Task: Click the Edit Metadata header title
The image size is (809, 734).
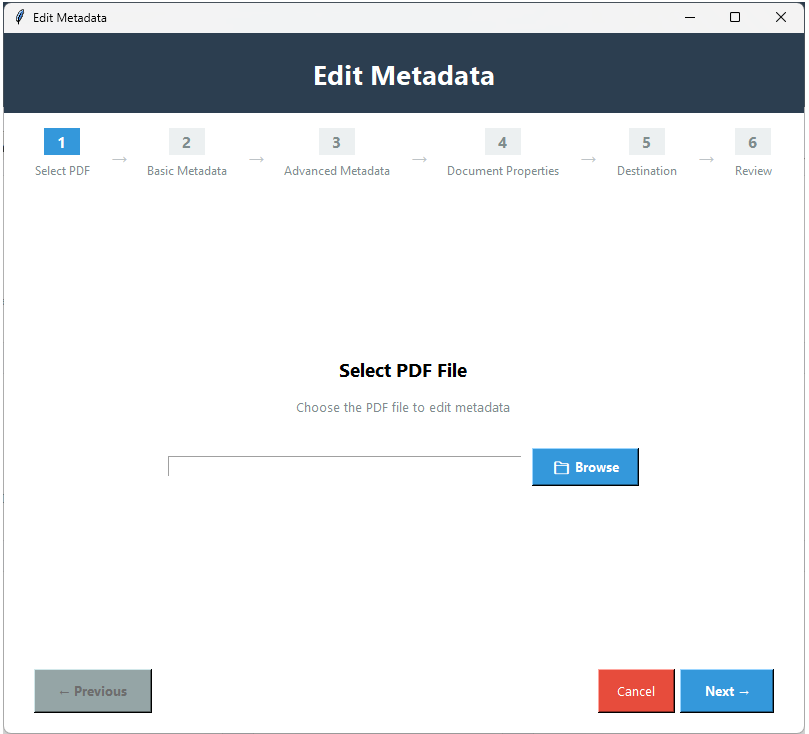Action: point(403,75)
